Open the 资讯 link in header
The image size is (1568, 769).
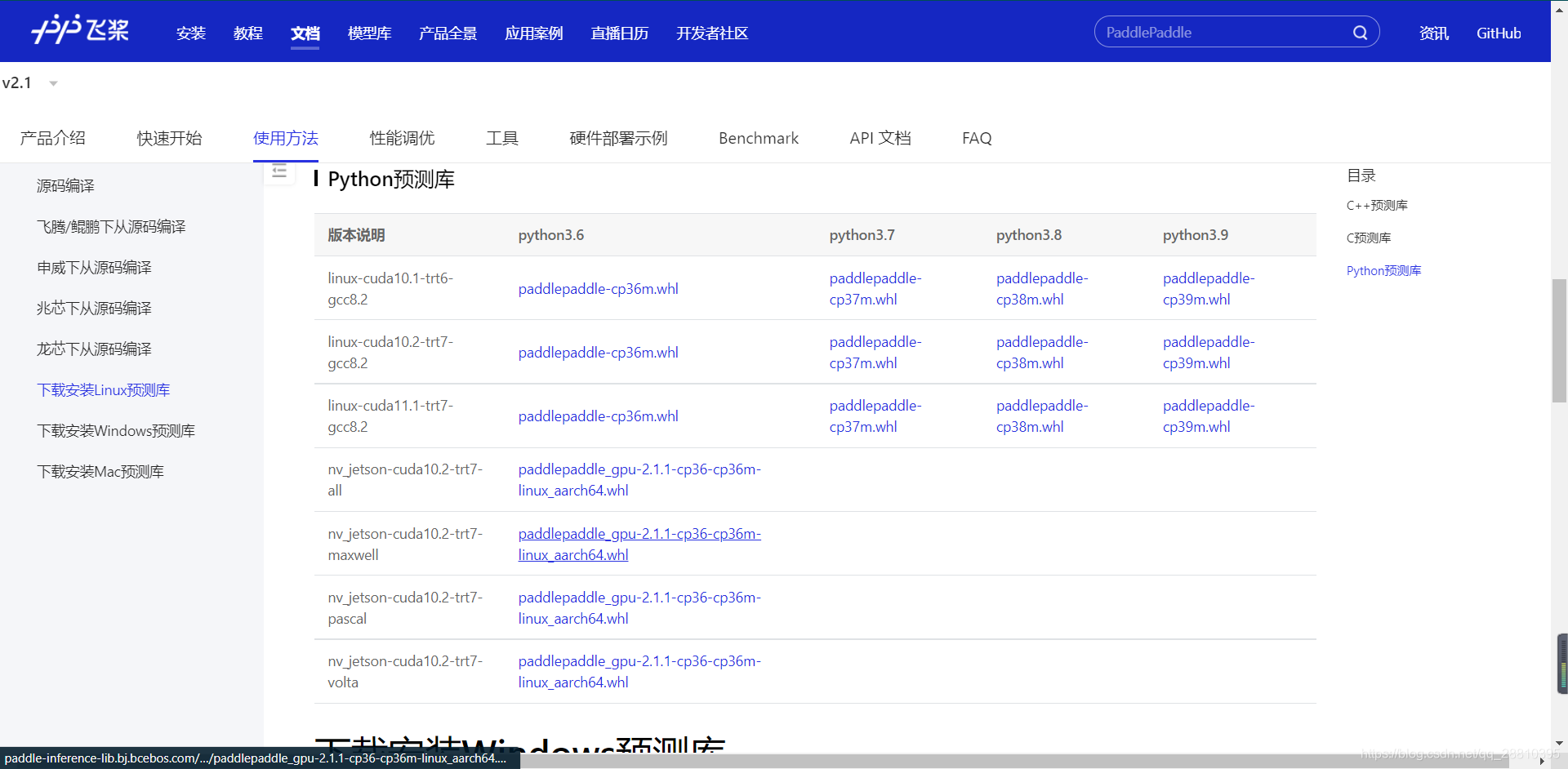[1433, 33]
